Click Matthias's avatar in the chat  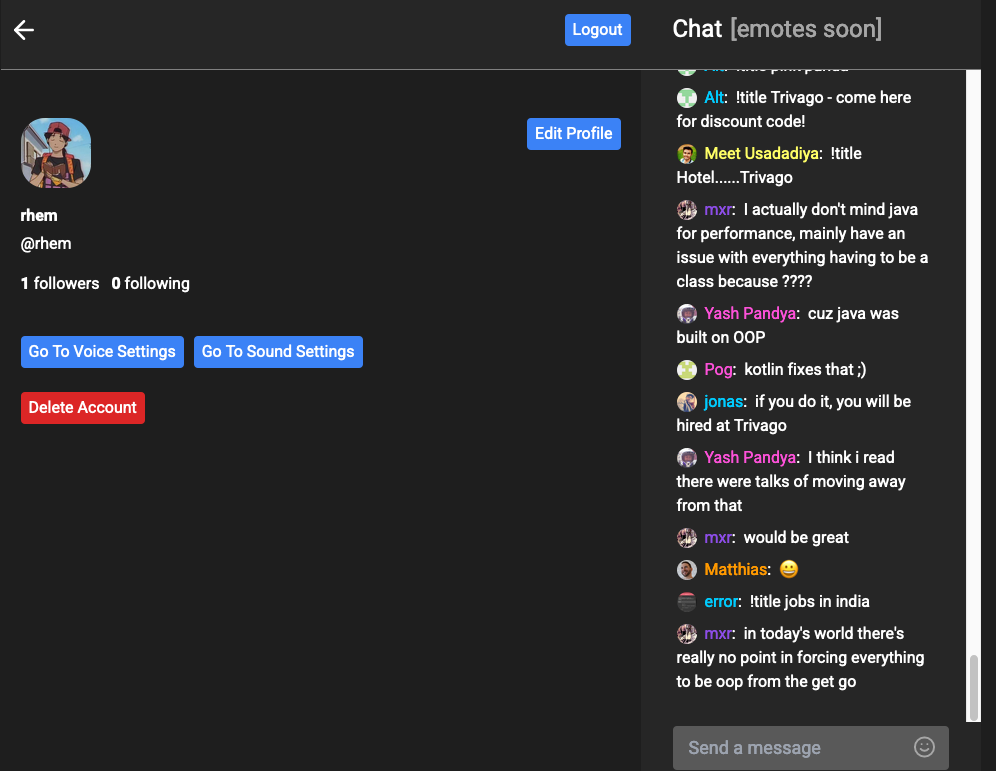687,569
